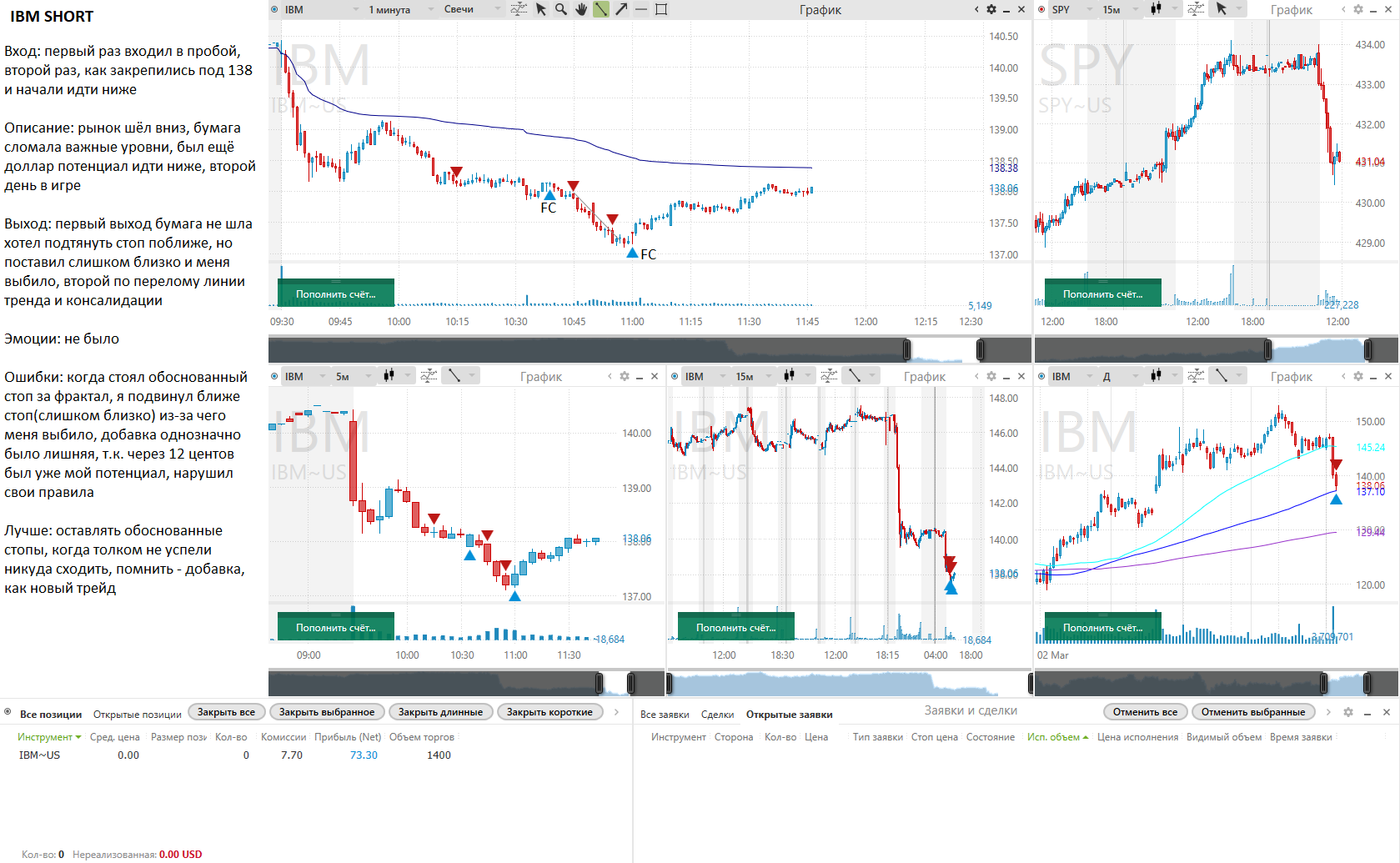Image resolution: width=1400 pixels, height=863 pixels.
Task: Open settings gear of the IBM 15м chart
Action: (991, 376)
